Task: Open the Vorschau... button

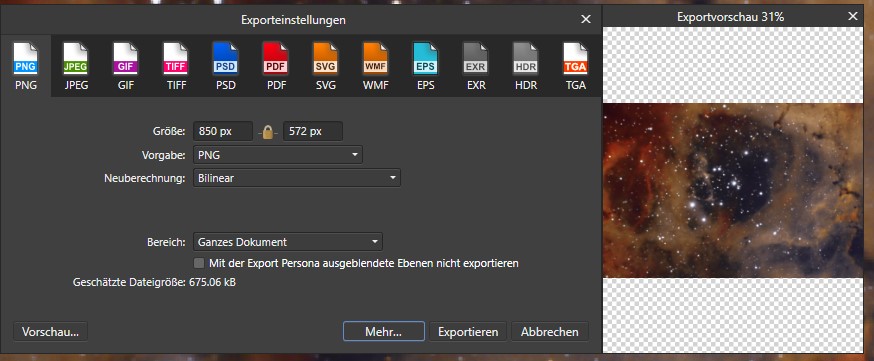Action: click(50, 332)
